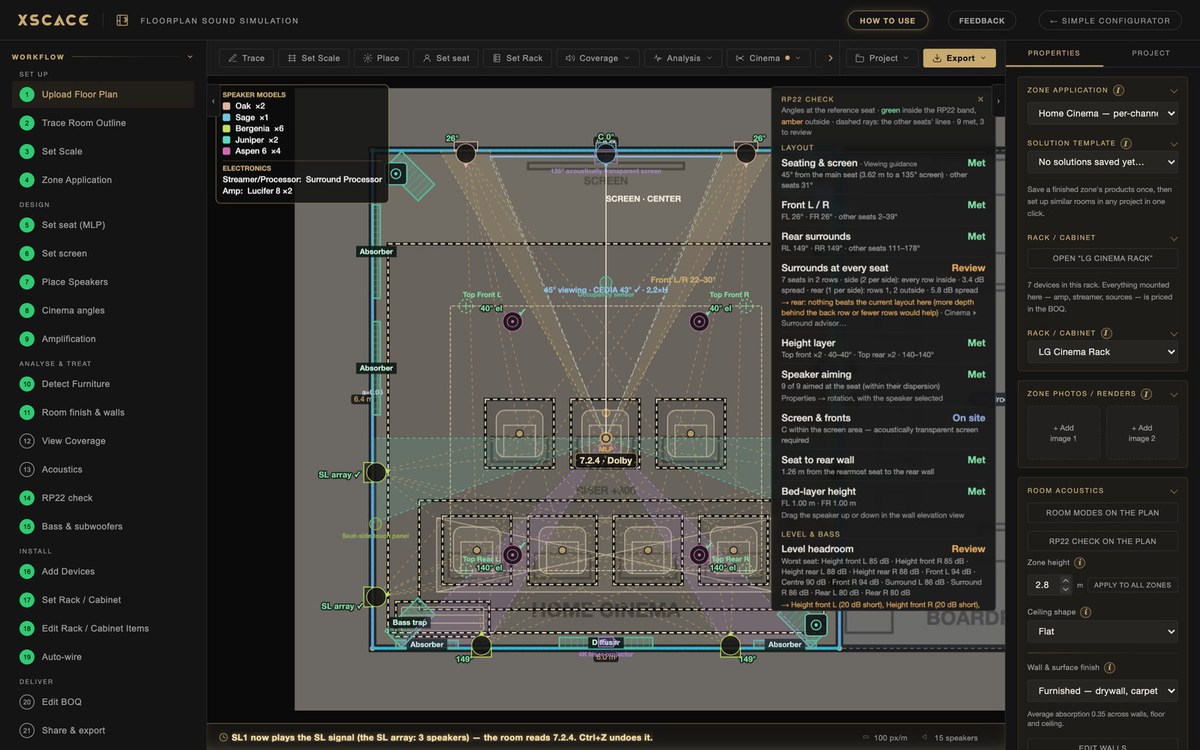
Task: Open Wall & surface finish info icon
Action: (x=1109, y=668)
